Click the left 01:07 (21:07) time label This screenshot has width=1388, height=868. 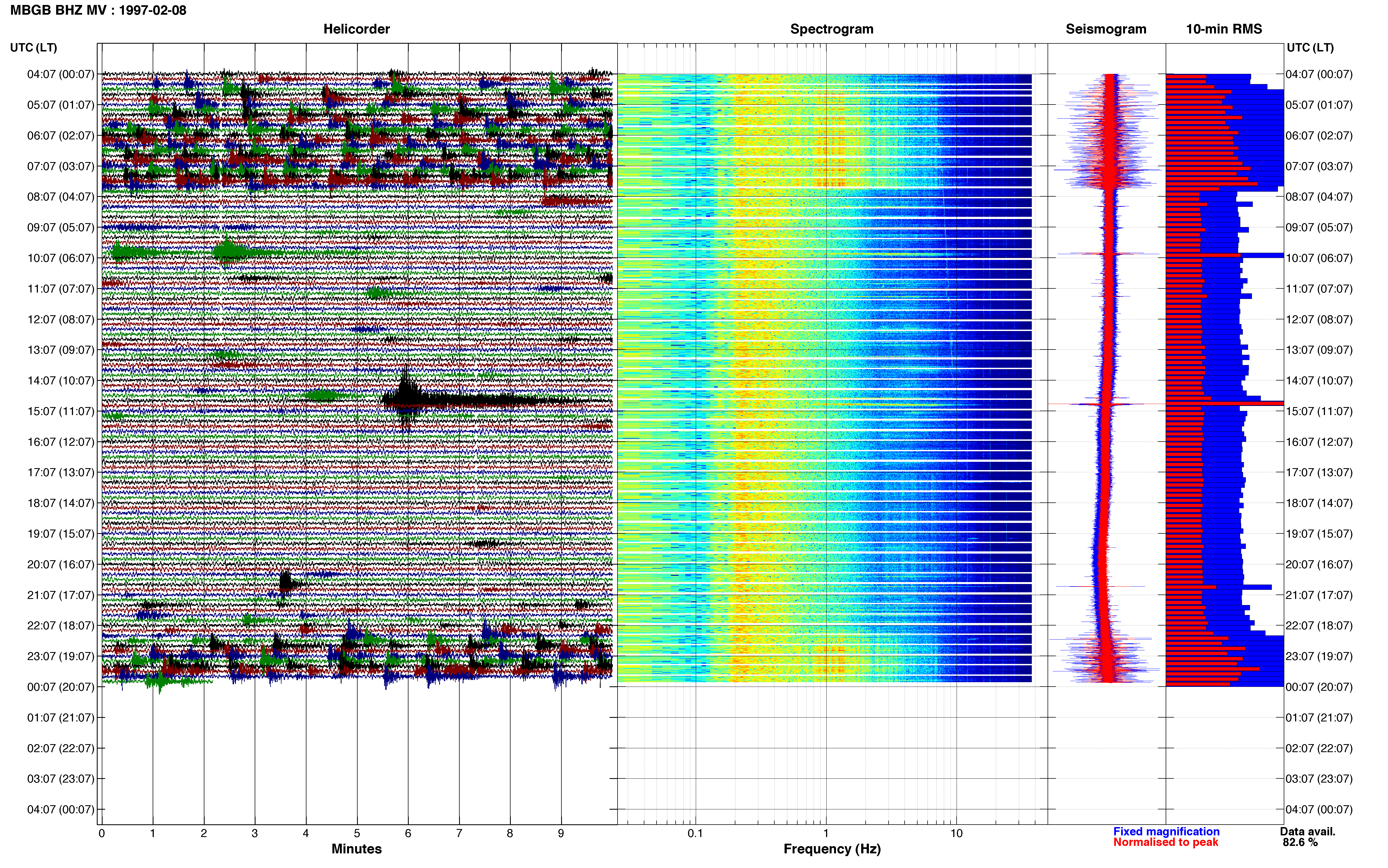tap(60, 718)
